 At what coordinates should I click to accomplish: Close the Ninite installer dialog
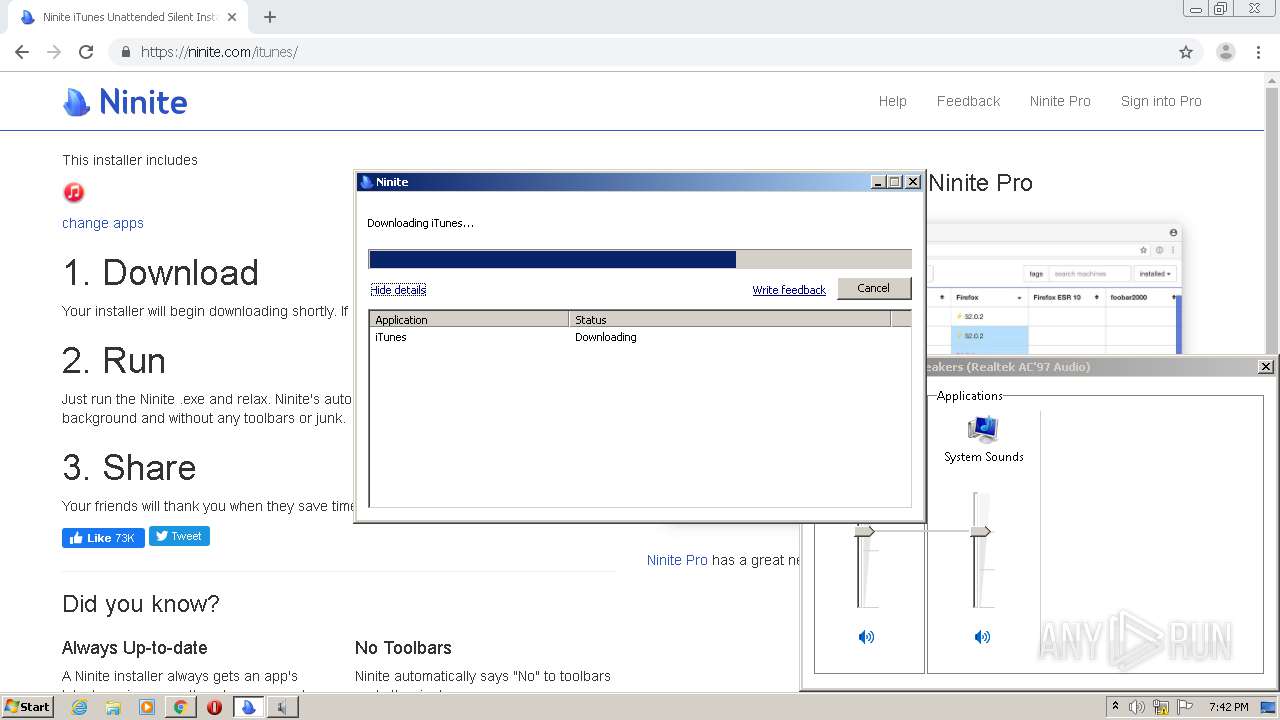click(912, 182)
